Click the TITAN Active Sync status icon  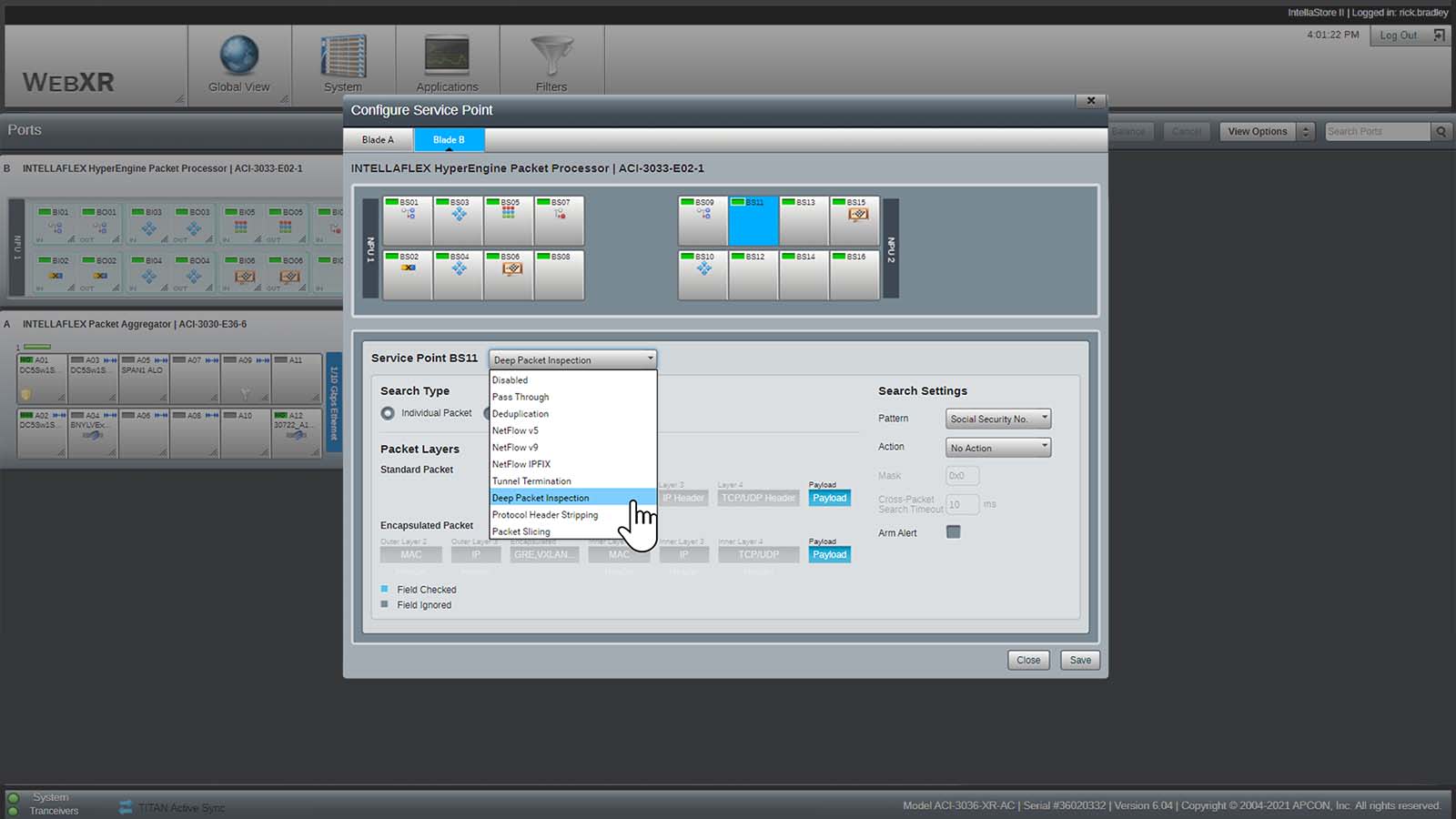click(126, 807)
